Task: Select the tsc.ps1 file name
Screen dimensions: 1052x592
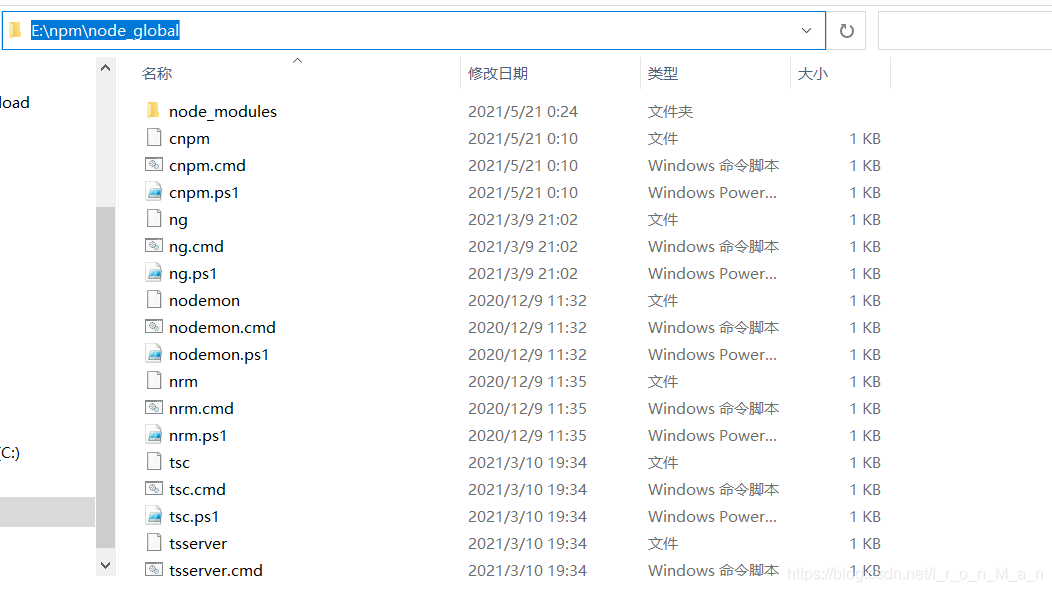Action: (x=194, y=517)
